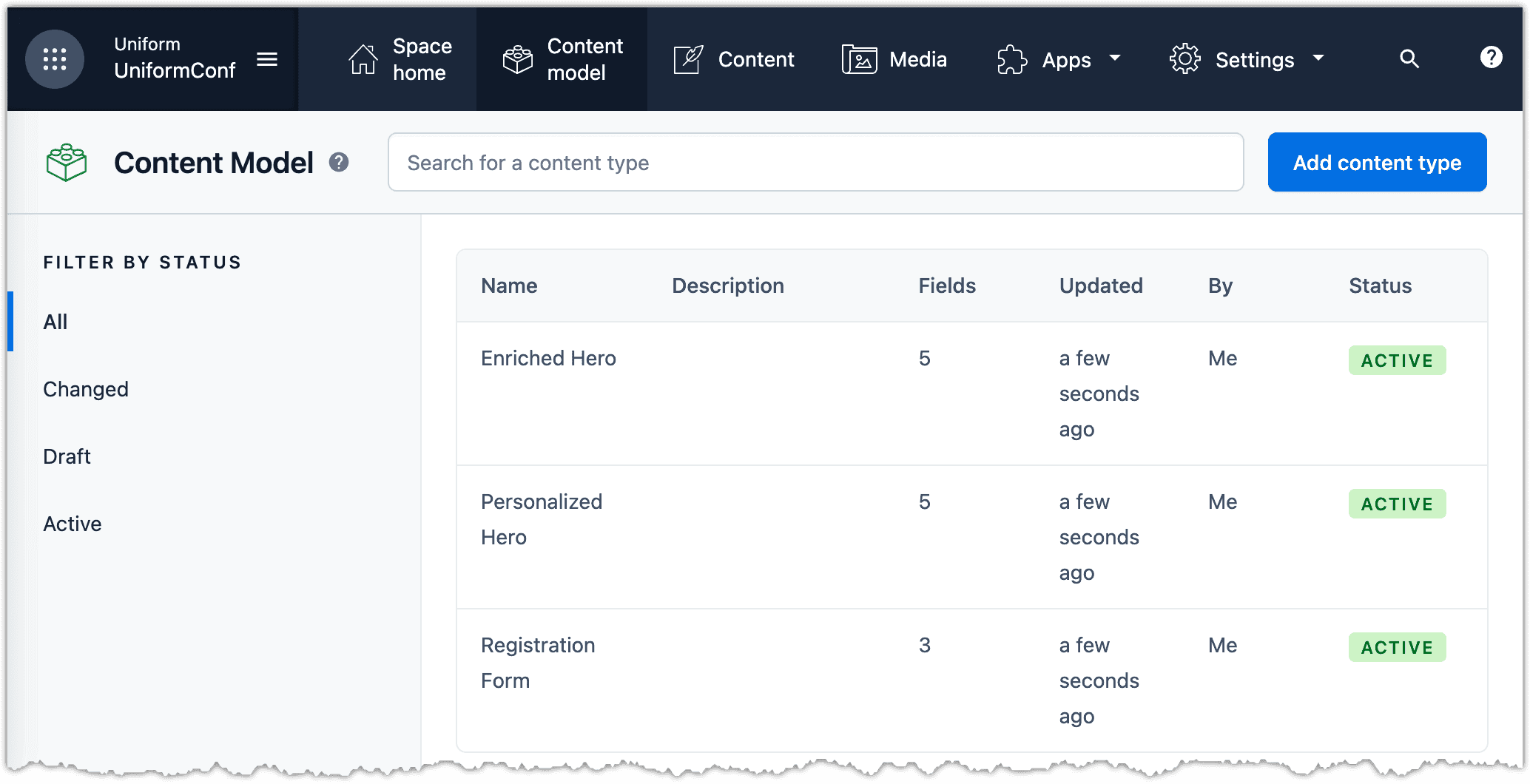This screenshot has width=1530, height=784.
Task: Click the Uniform app grid logo icon
Action: coord(55,59)
